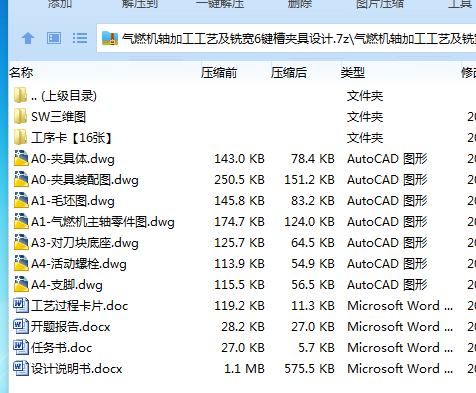This screenshot has height=393, width=476.
Task: Click the 任务书.doc Word icon
Action: [x=21, y=347]
